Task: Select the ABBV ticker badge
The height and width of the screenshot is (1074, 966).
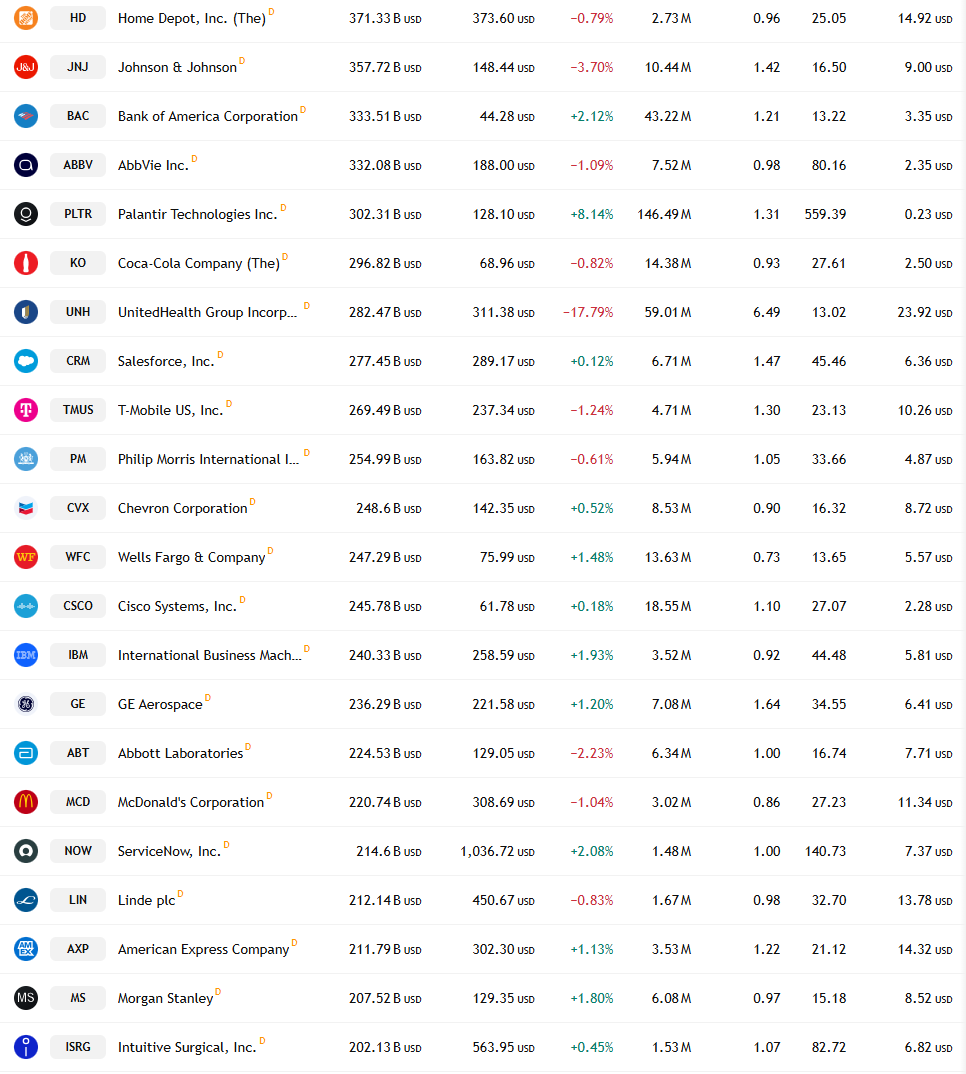Action: point(78,165)
